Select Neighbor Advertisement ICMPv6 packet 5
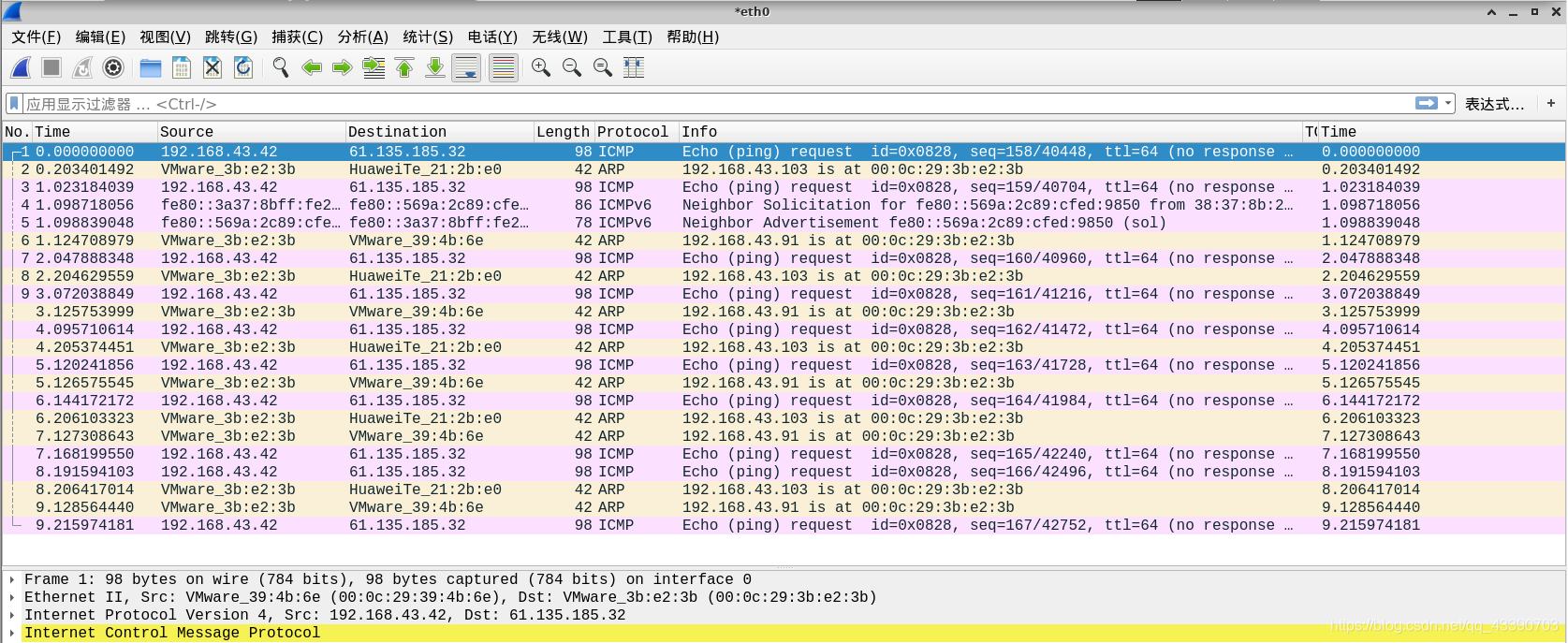Screen dimensions: 1568x643 pos(783,223)
